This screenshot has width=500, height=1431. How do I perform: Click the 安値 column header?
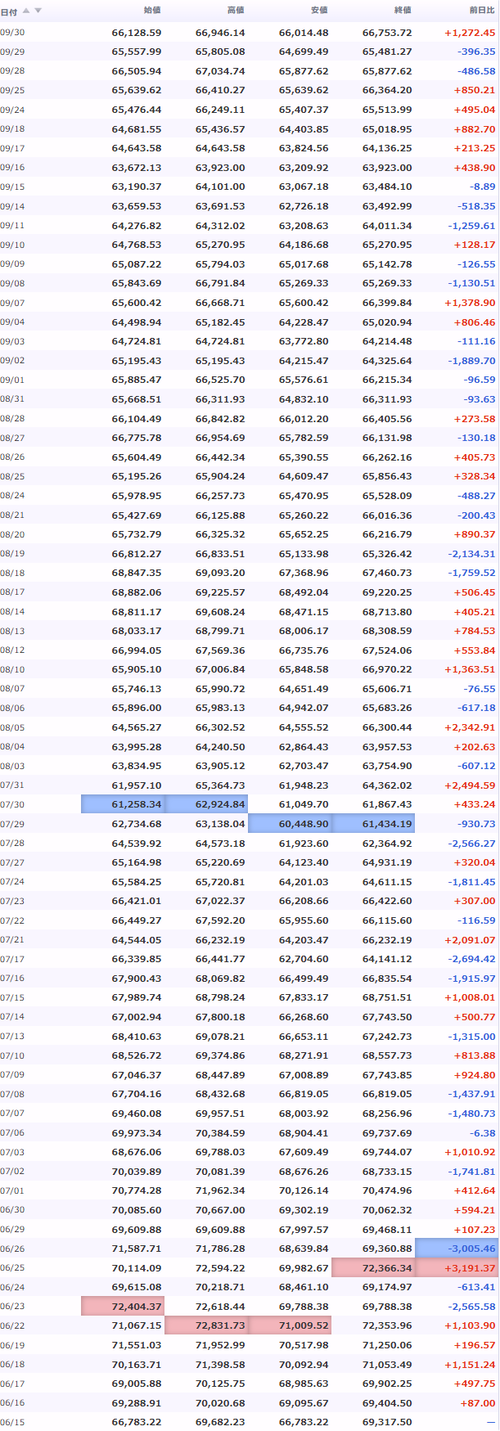[x=318, y=11]
